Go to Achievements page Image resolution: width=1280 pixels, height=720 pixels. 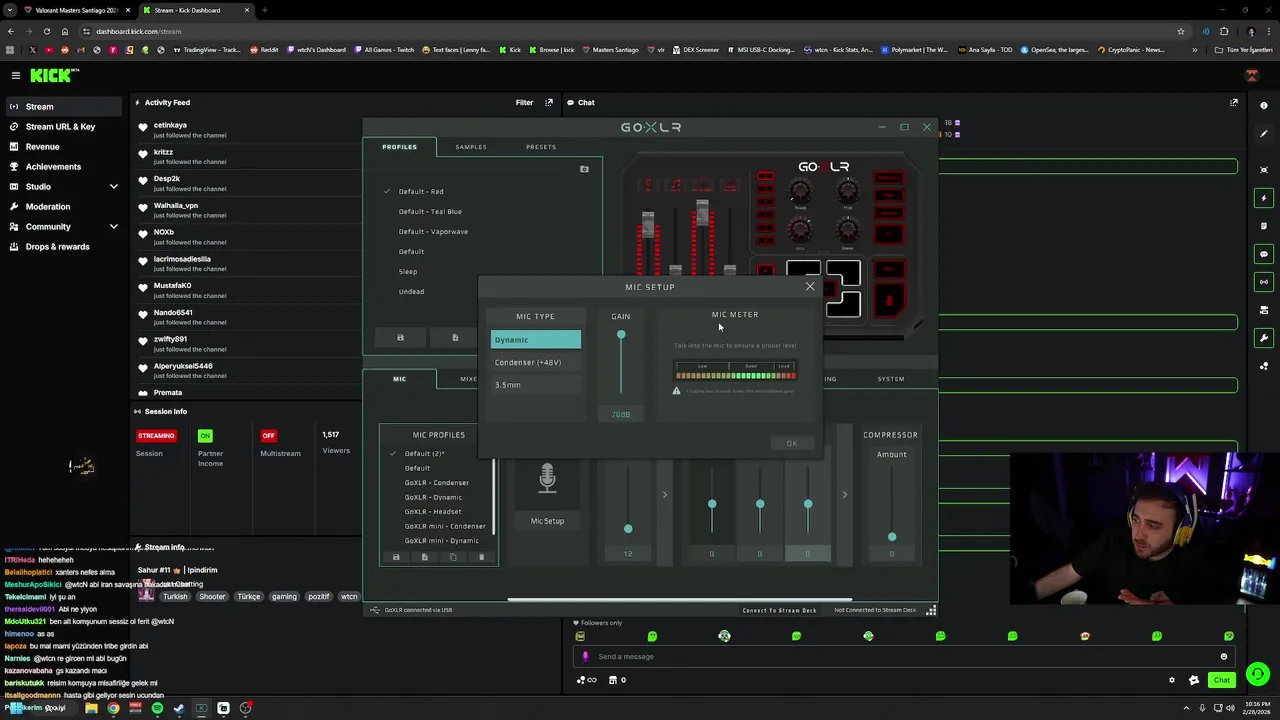(x=53, y=166)
